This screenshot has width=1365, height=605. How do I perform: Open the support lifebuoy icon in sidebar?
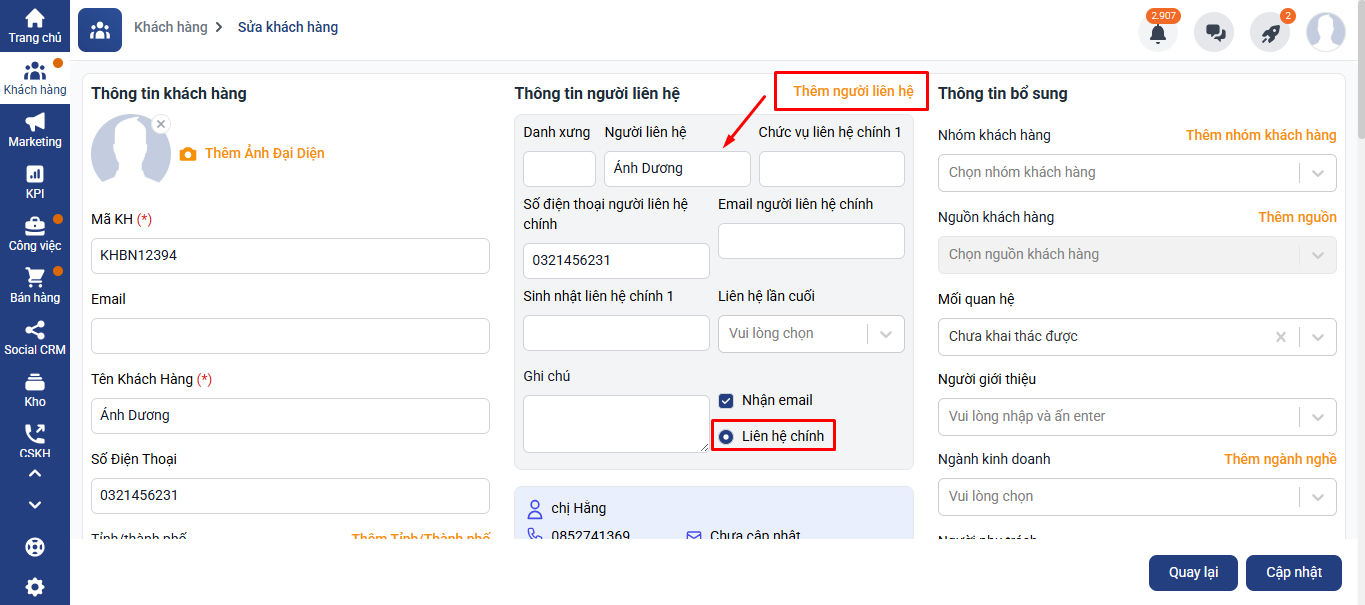click(35, 547)
